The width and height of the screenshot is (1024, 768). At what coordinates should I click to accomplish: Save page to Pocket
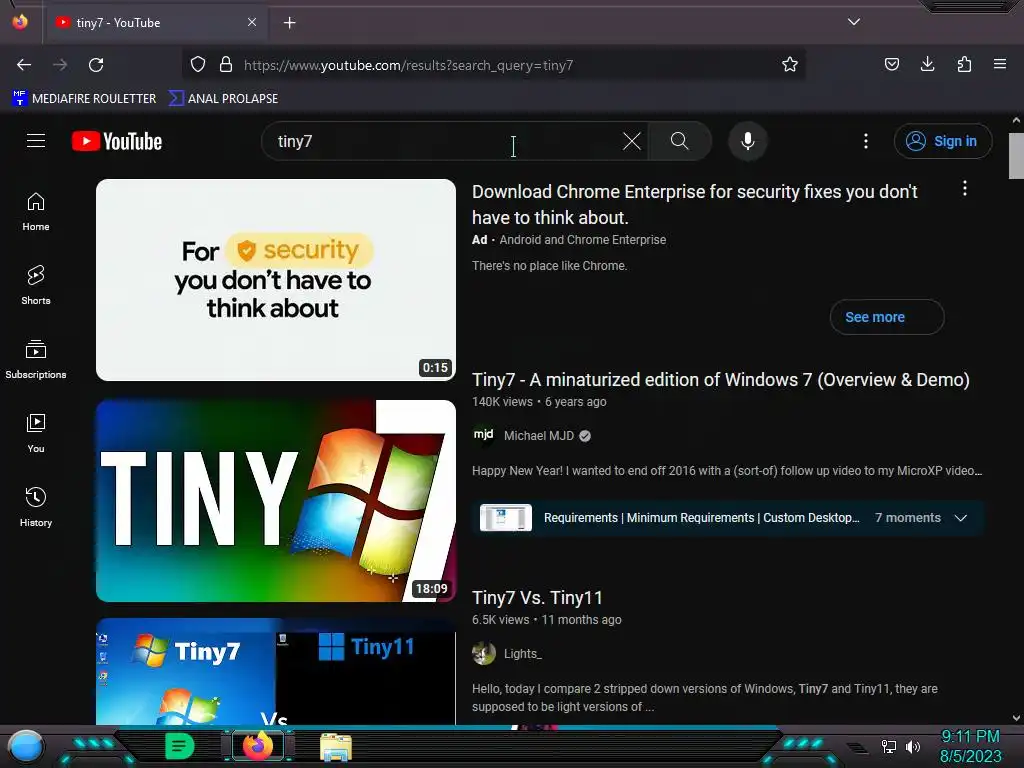(891, 64)
